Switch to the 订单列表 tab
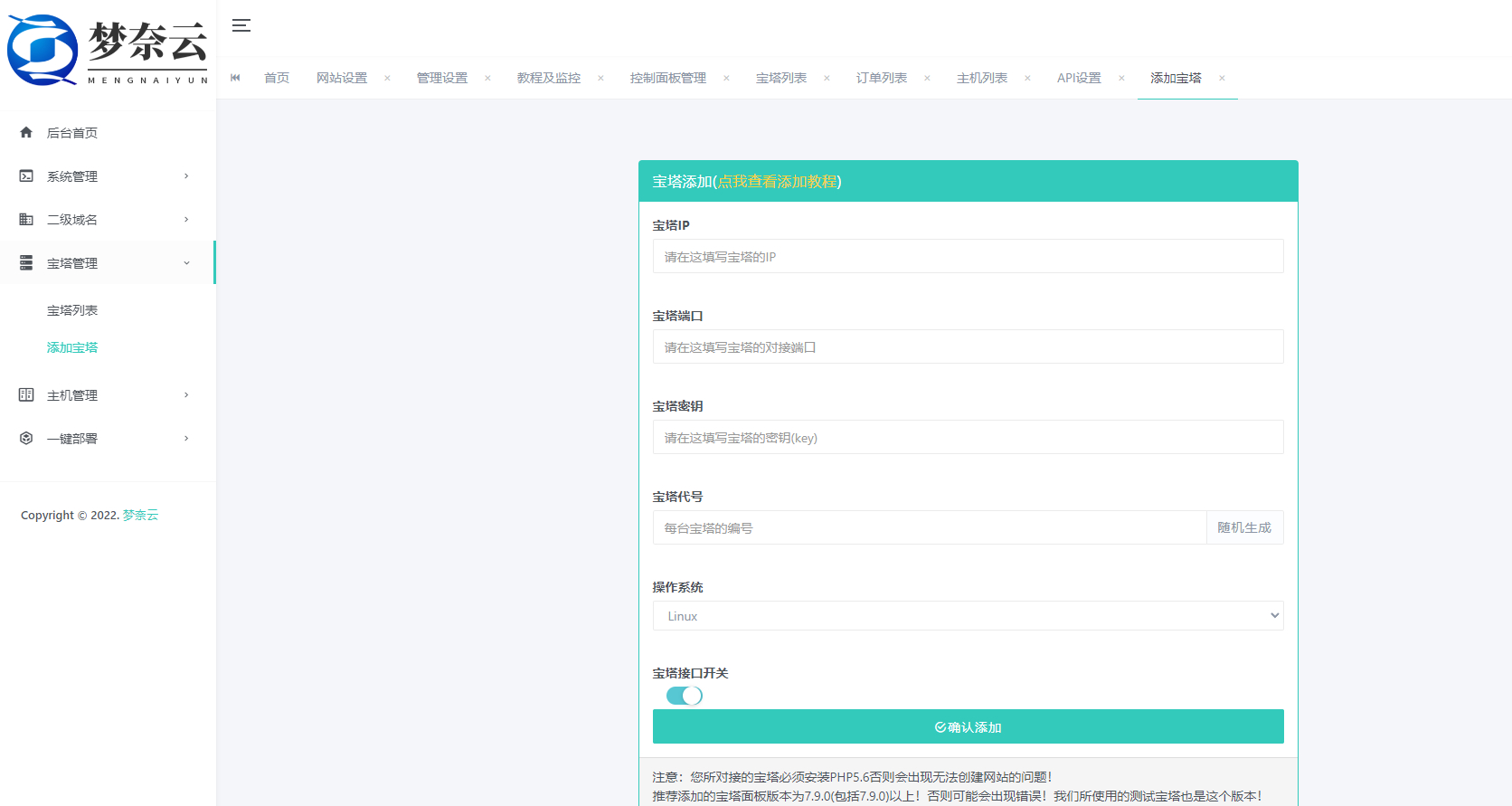1512x806 pixels. [x=882, y=78]
